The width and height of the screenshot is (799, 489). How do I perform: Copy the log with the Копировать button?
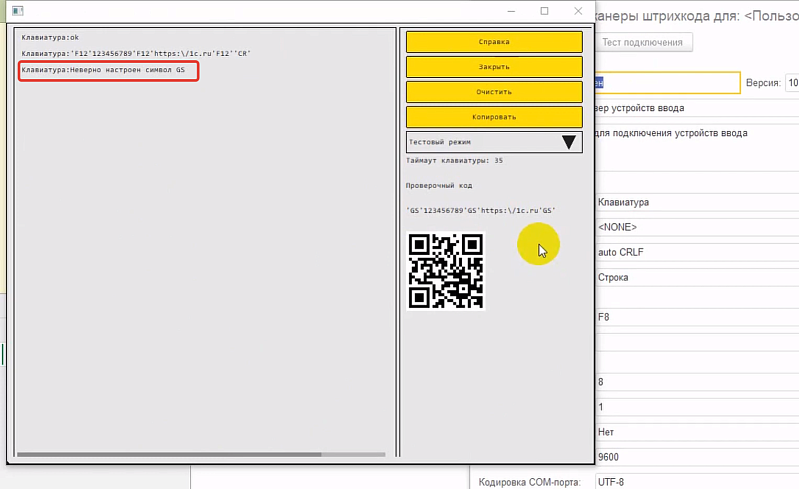(x=494, y=117)
